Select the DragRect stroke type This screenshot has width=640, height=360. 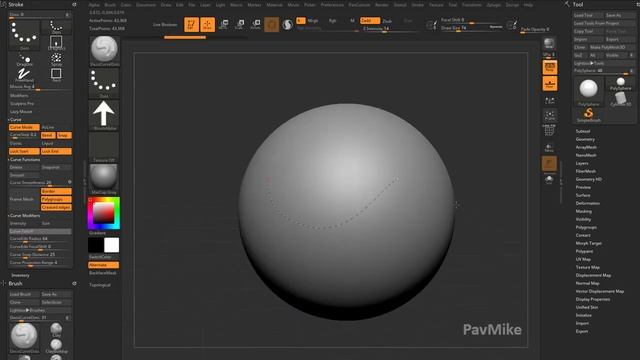(56, 42)
